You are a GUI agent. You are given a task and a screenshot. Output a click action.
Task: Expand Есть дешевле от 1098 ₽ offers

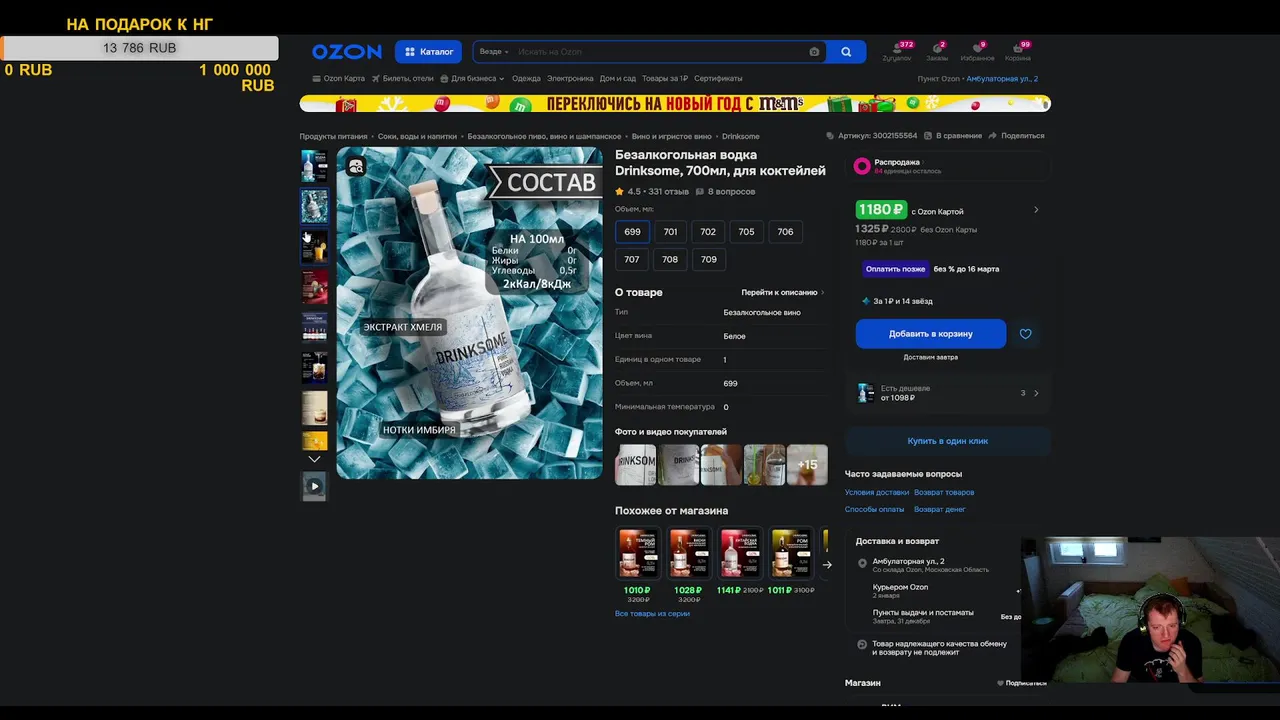pyautogui.click(x=947, y=393)
